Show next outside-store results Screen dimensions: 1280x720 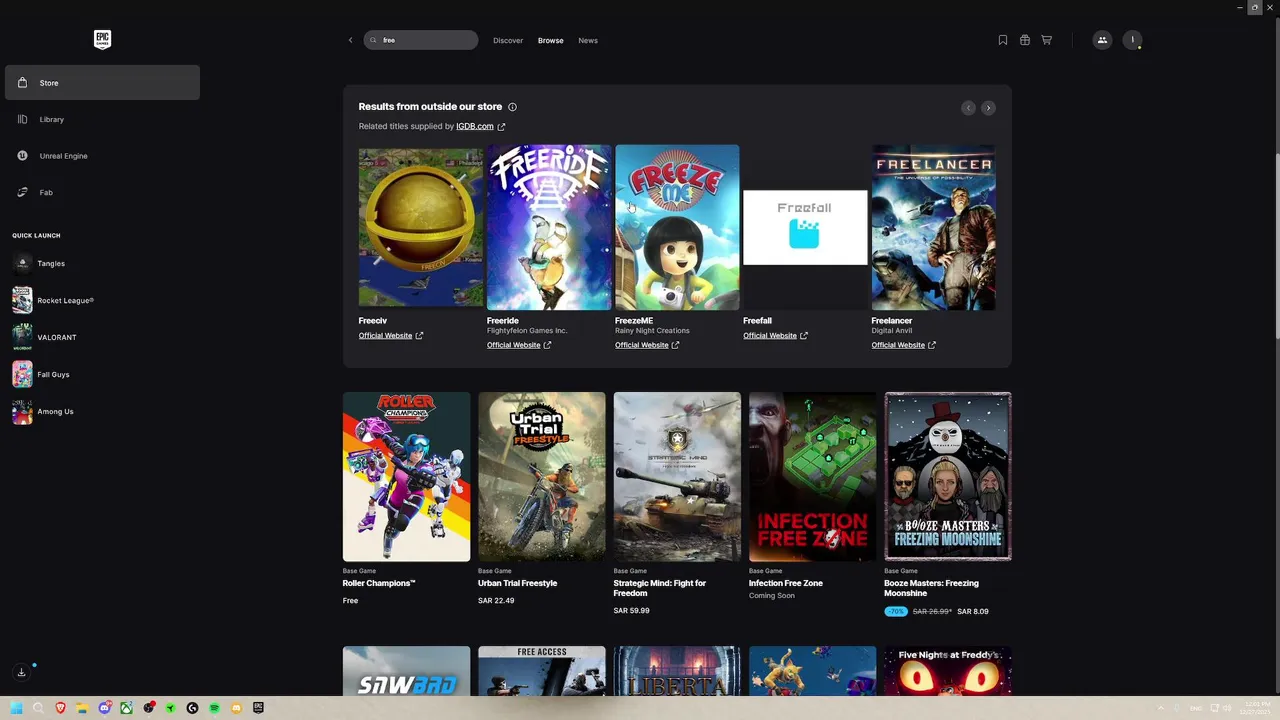pyautogui.click(x=988, y=107)
